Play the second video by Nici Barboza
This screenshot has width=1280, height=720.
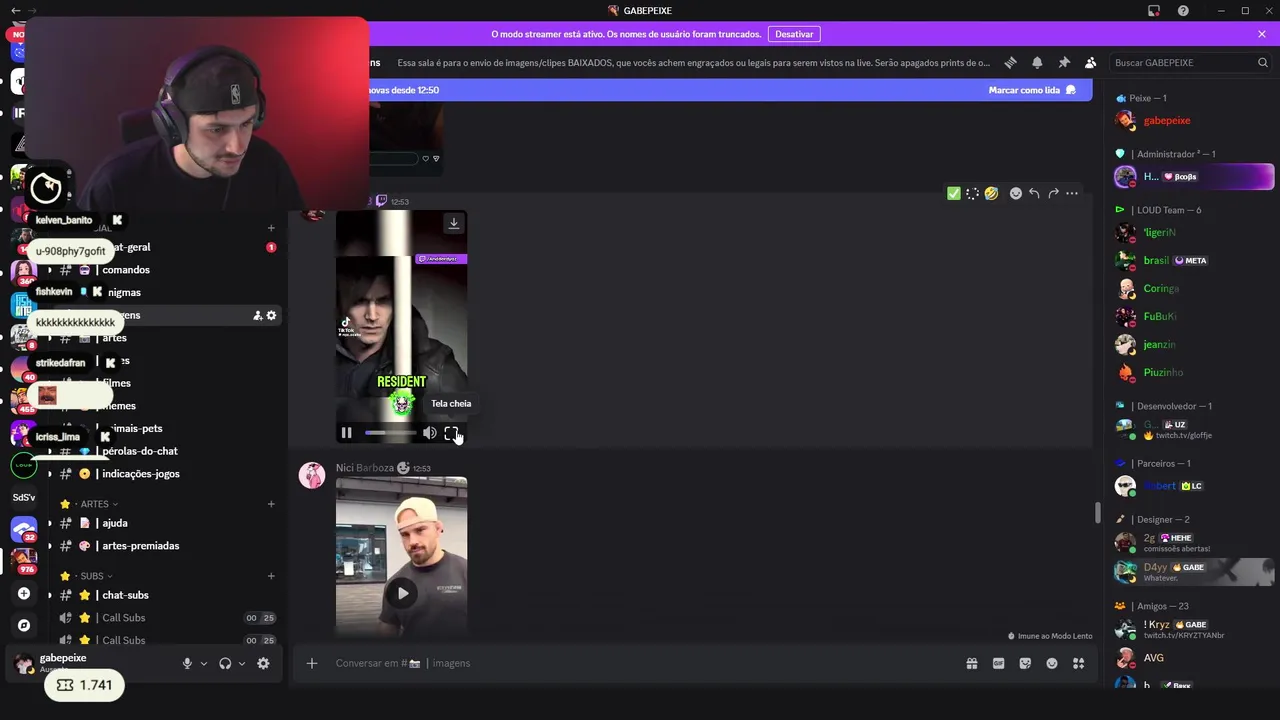click(402, 593)
